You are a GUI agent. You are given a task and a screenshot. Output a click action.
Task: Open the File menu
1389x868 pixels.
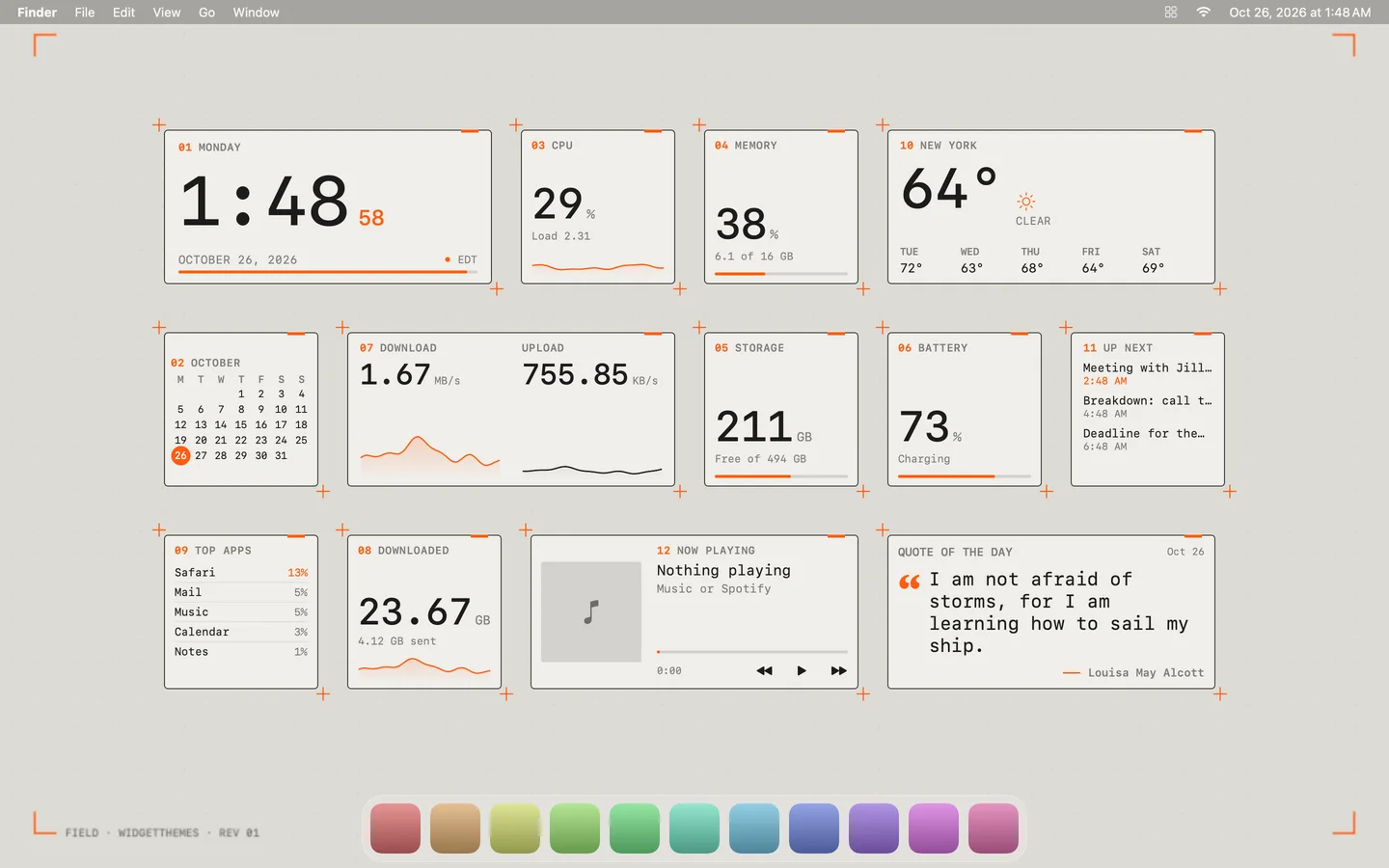click(x=85, y=13)
